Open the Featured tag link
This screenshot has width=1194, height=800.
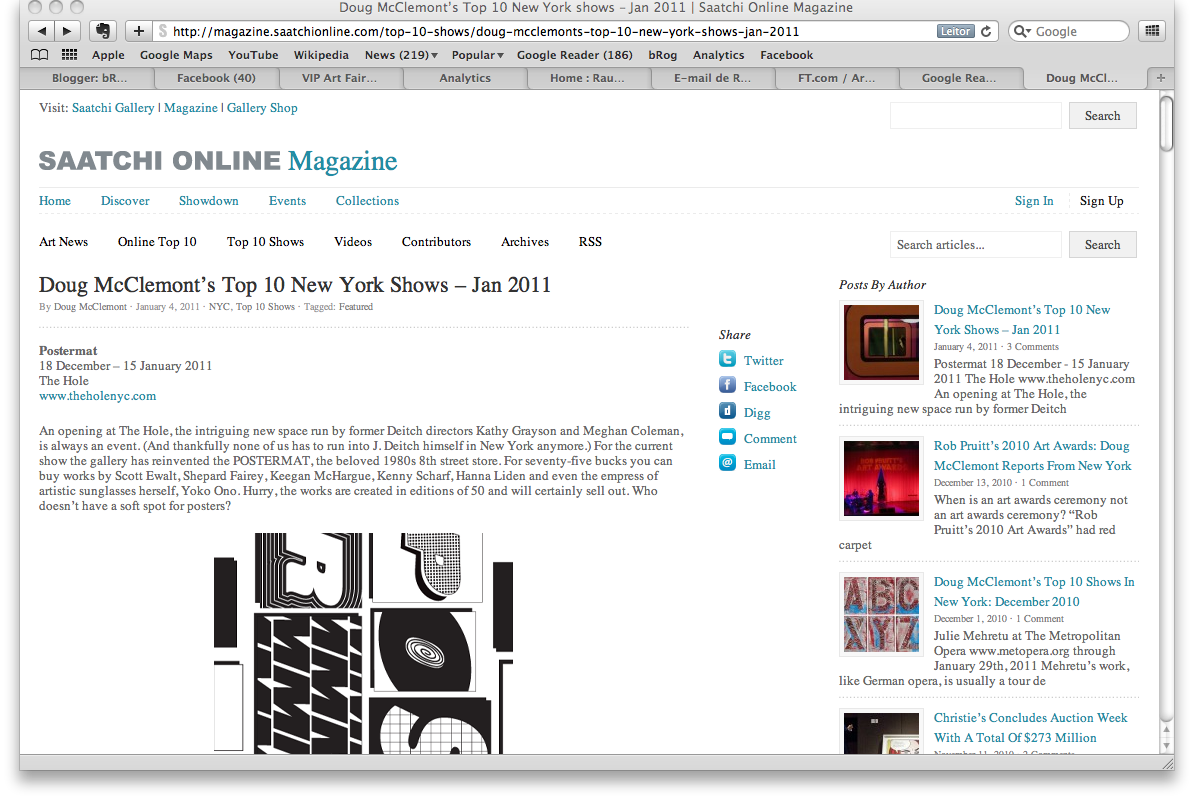[x=356, y=307]
